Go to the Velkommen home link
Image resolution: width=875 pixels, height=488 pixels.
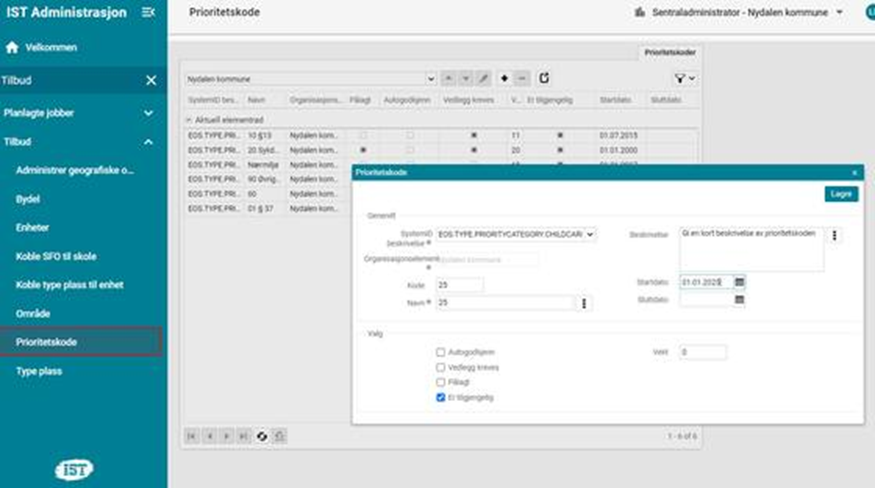pyautogui.click(x=50, y=47)
